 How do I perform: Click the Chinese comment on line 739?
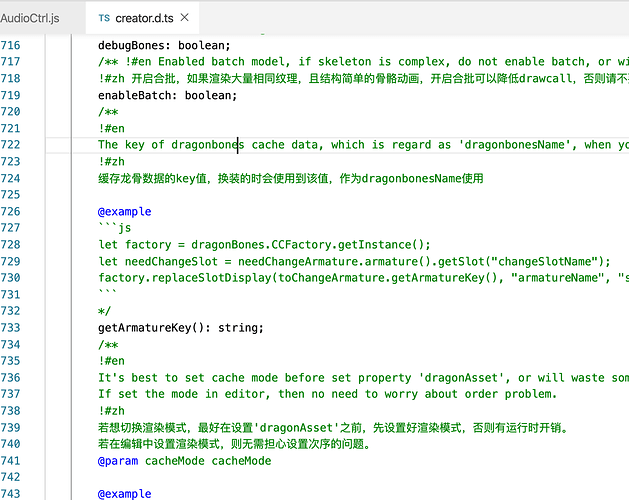(334, 427)
